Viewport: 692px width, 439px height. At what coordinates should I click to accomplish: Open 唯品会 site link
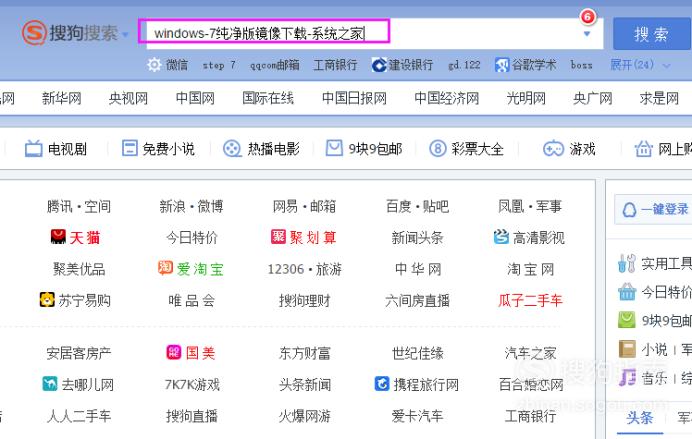click(x=191, y=300)
